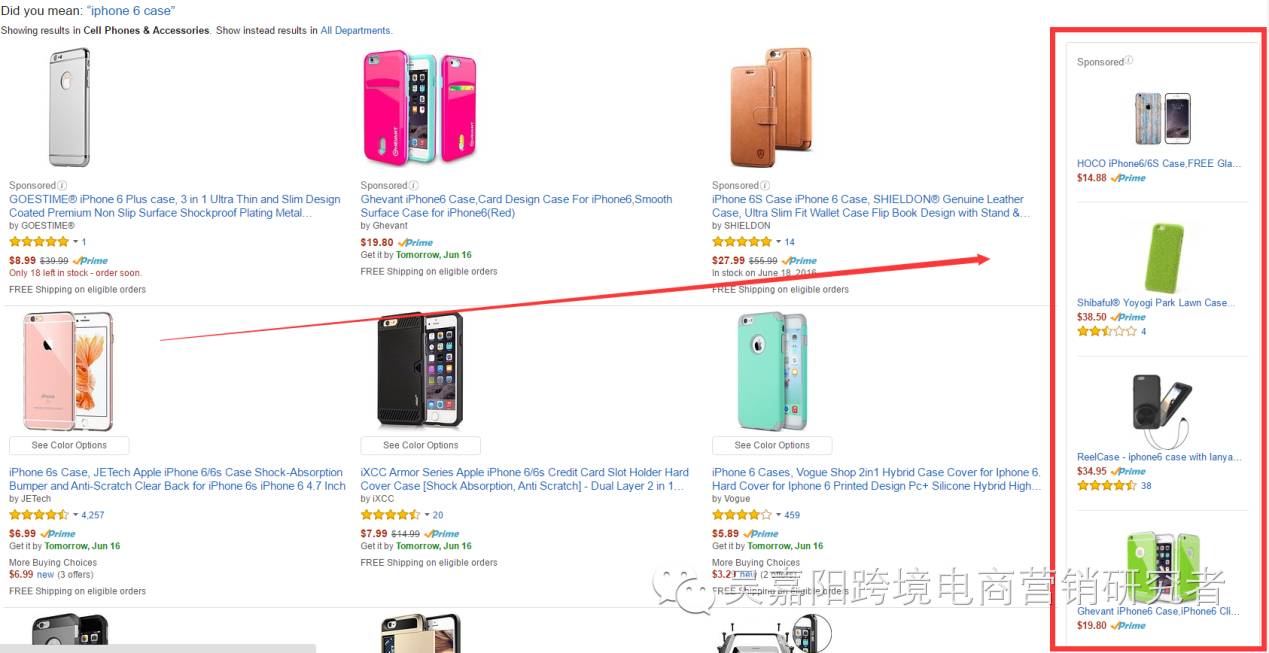
Task: Click the info icon beside Ghevant Sponsored label
Action: tap(414, 185)
